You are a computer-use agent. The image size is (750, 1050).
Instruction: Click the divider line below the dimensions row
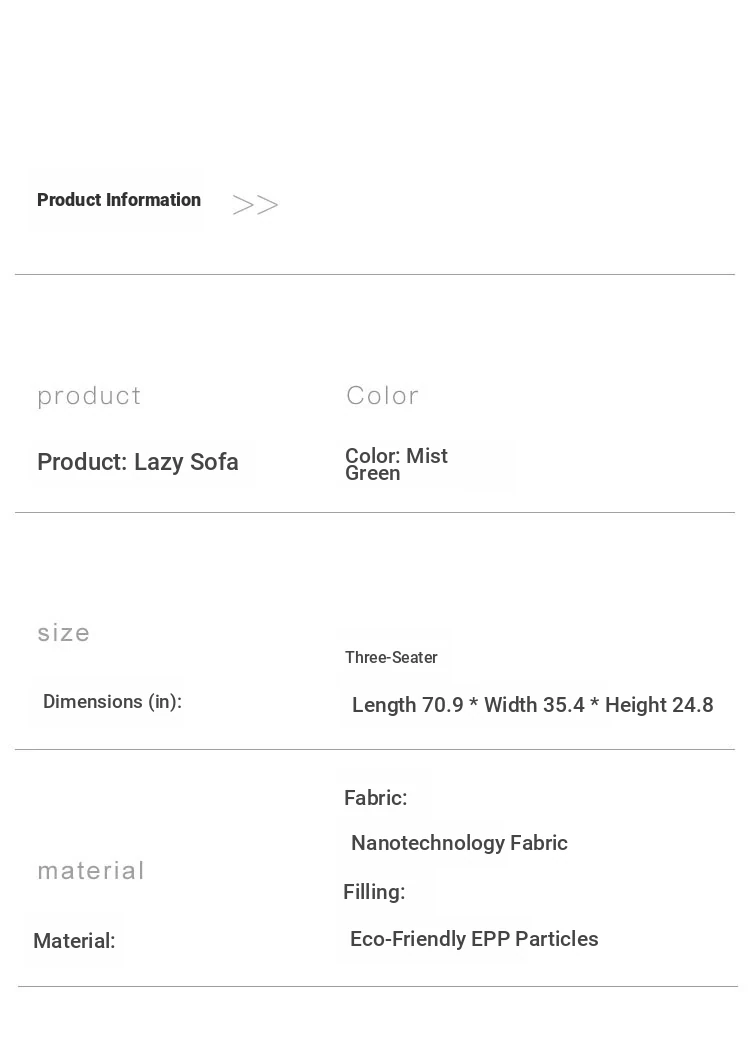tap(375, 749)
